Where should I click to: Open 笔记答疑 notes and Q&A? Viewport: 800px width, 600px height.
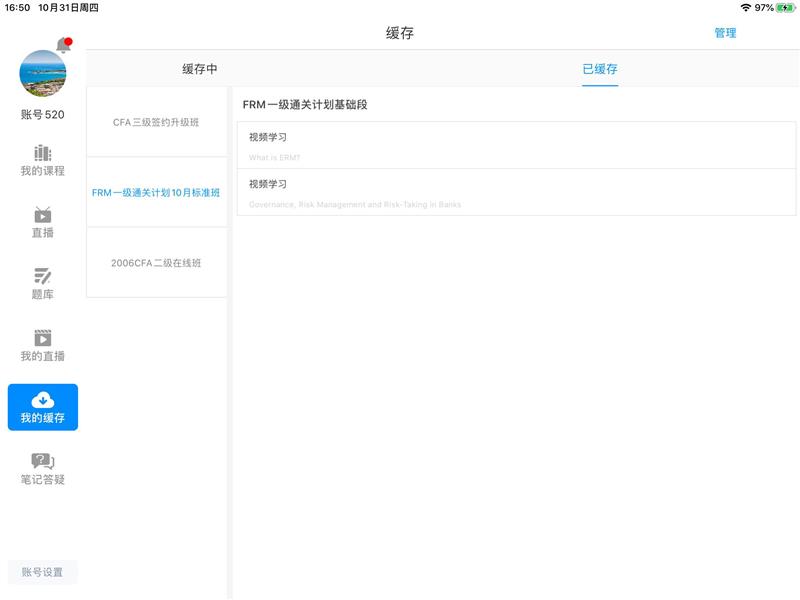(43, 469)
